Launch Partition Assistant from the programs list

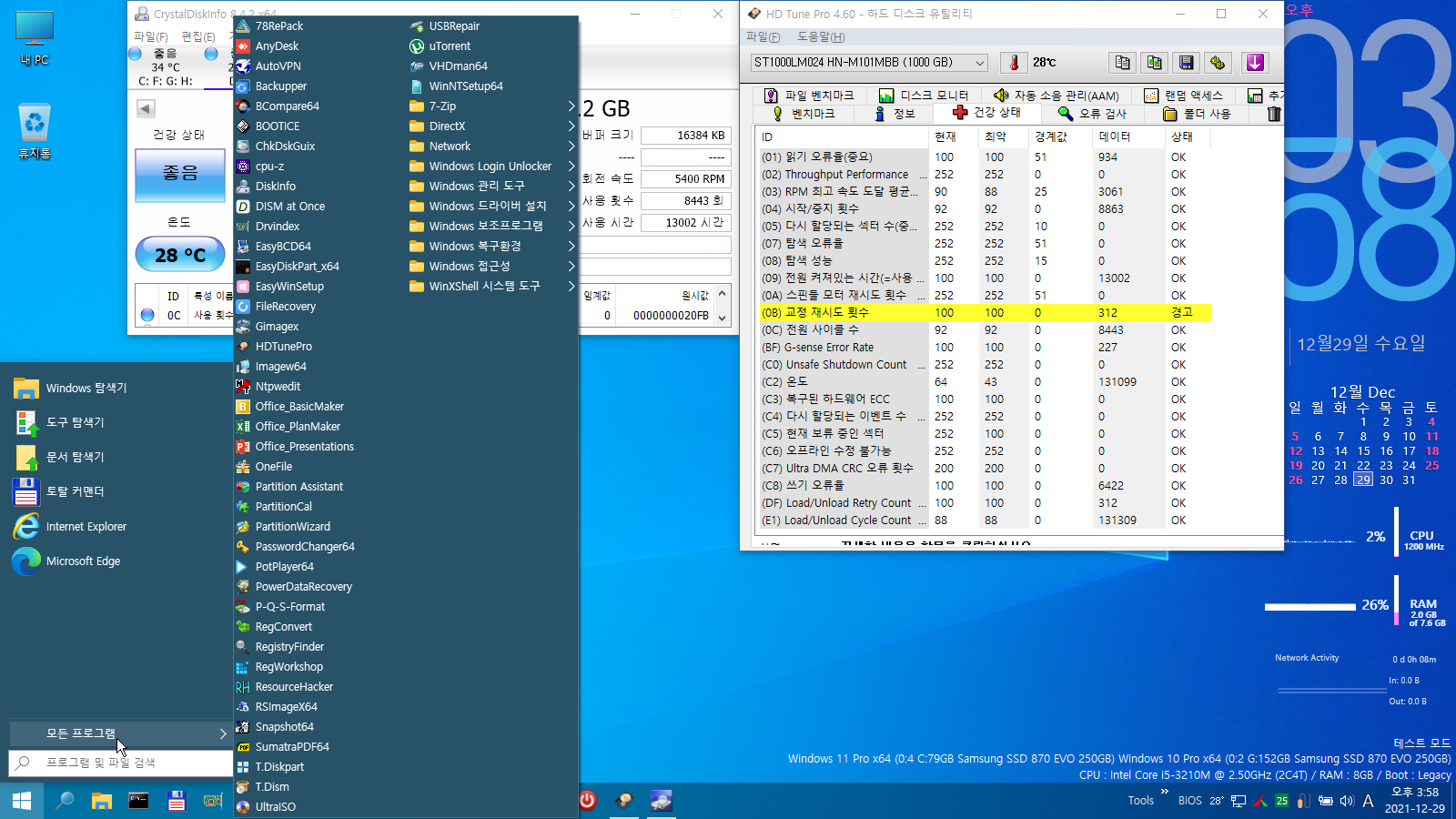tap(299, 487)
